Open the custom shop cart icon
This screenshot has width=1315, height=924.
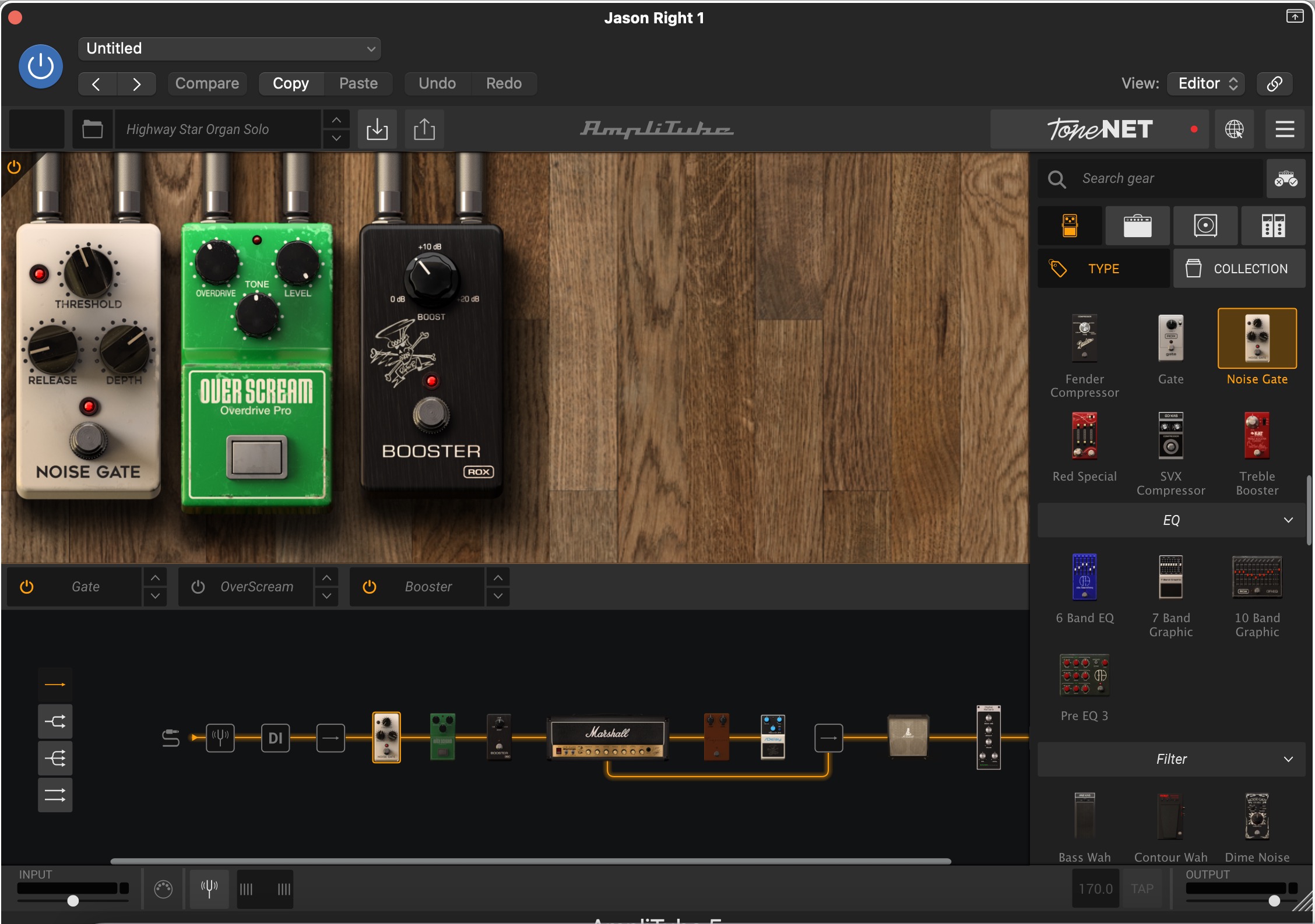(1285, 179)
